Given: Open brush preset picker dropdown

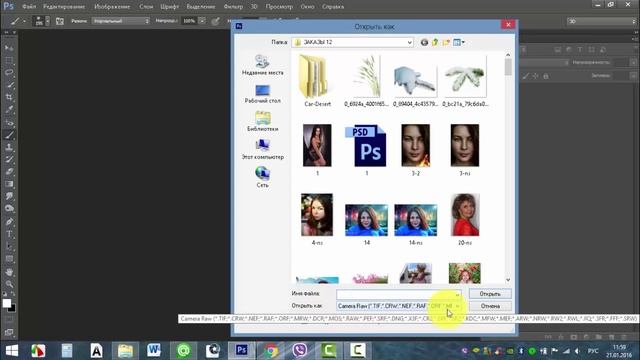Looking at the screenshot, I should [x=47, y=21].
